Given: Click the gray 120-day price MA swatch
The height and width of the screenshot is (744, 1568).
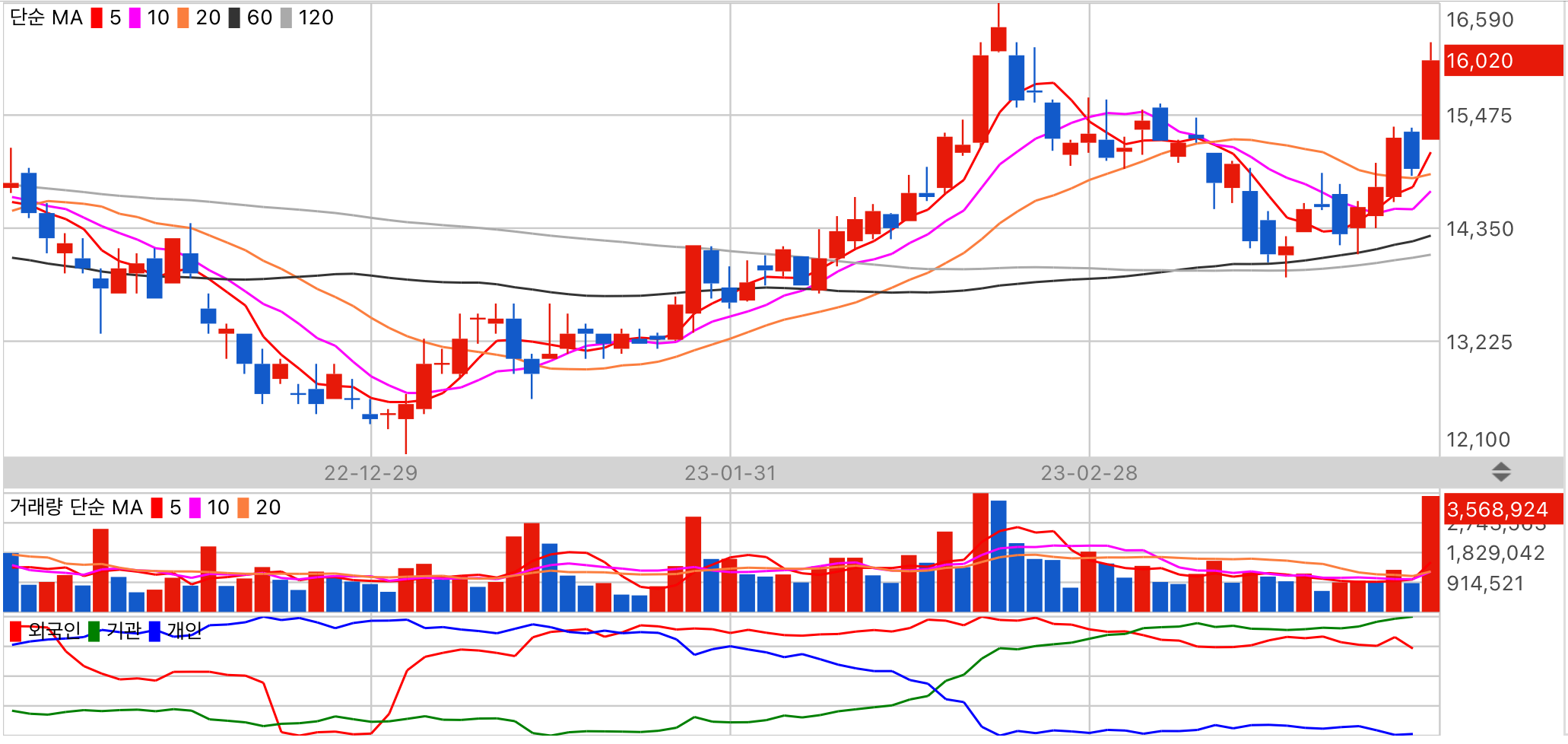Looking at the screenshot, I should [286, 18].
